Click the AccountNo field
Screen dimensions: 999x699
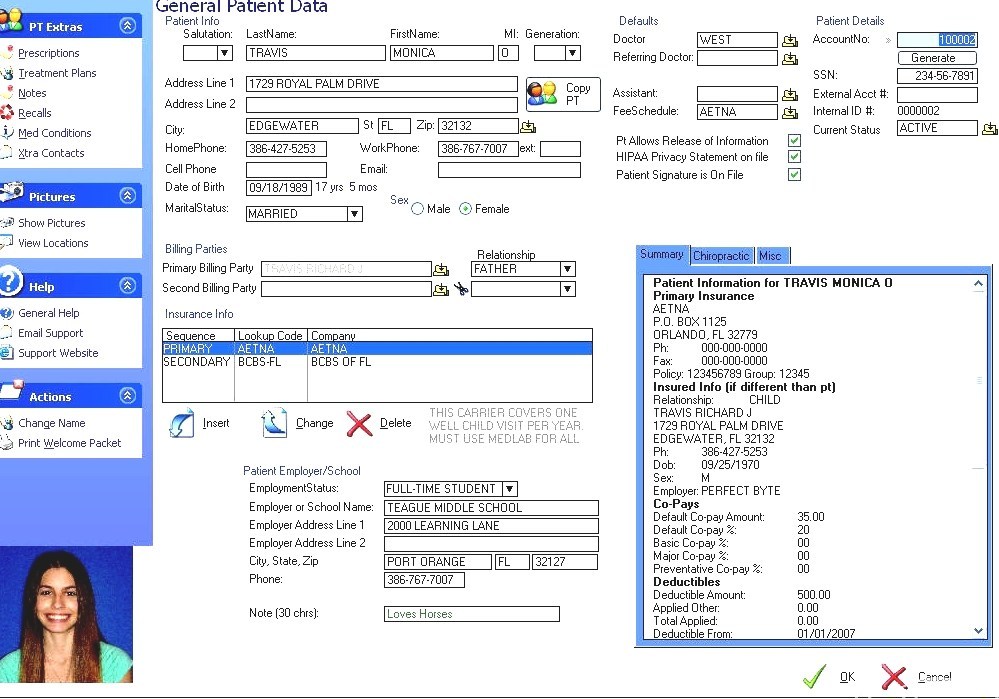pyautogui.click(x=937, y=40)
